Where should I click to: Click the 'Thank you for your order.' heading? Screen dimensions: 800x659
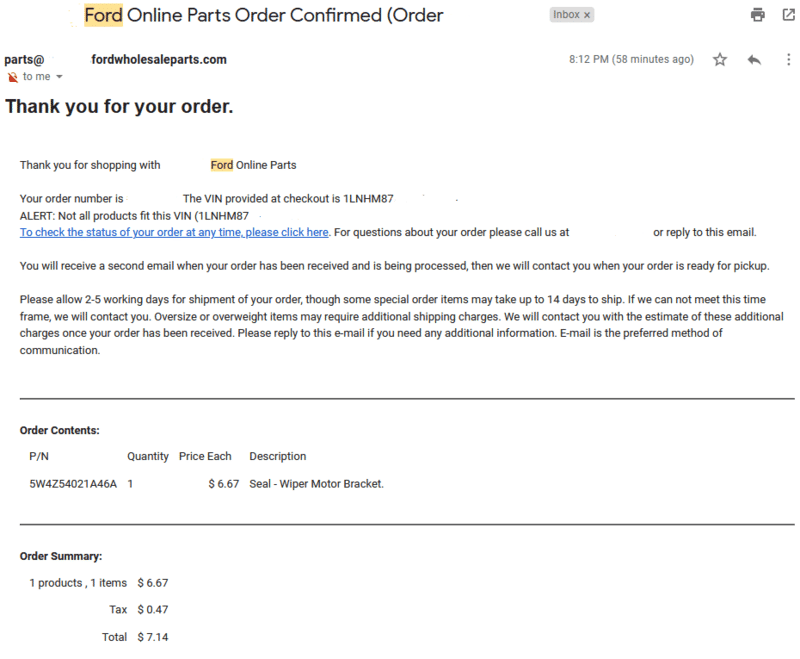click(x=119, y=107)
